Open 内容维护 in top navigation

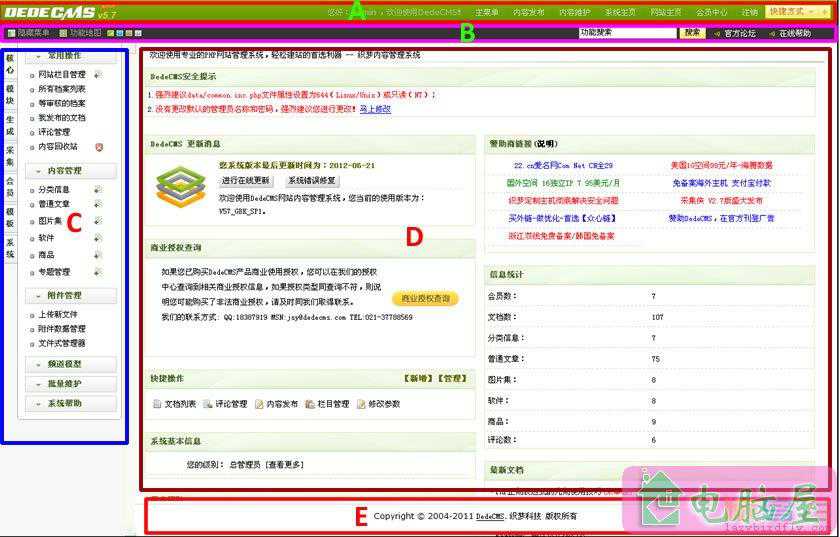[575, 12]
